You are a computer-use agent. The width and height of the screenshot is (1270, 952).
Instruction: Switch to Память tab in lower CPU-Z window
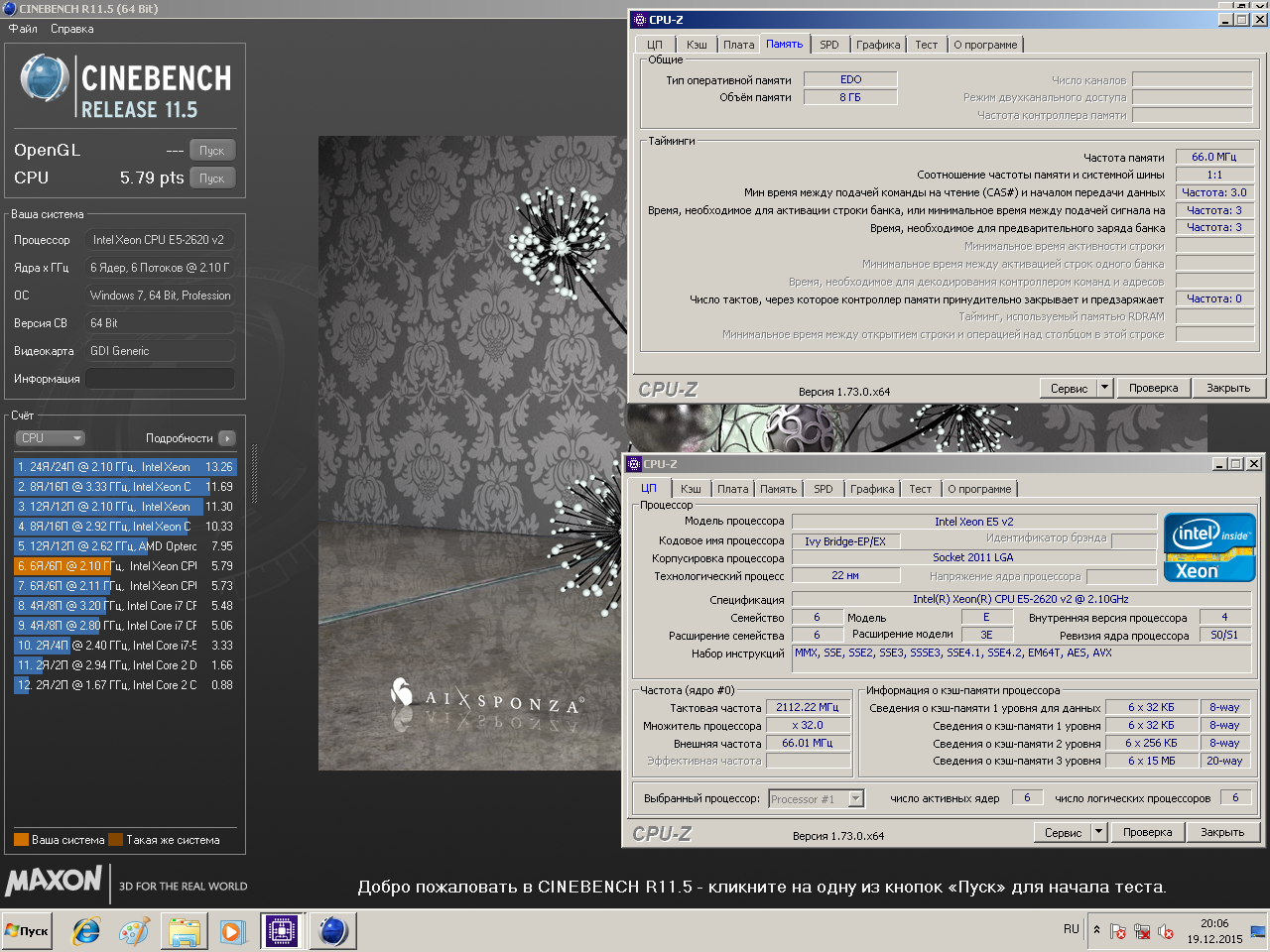[x=779, y=489]
